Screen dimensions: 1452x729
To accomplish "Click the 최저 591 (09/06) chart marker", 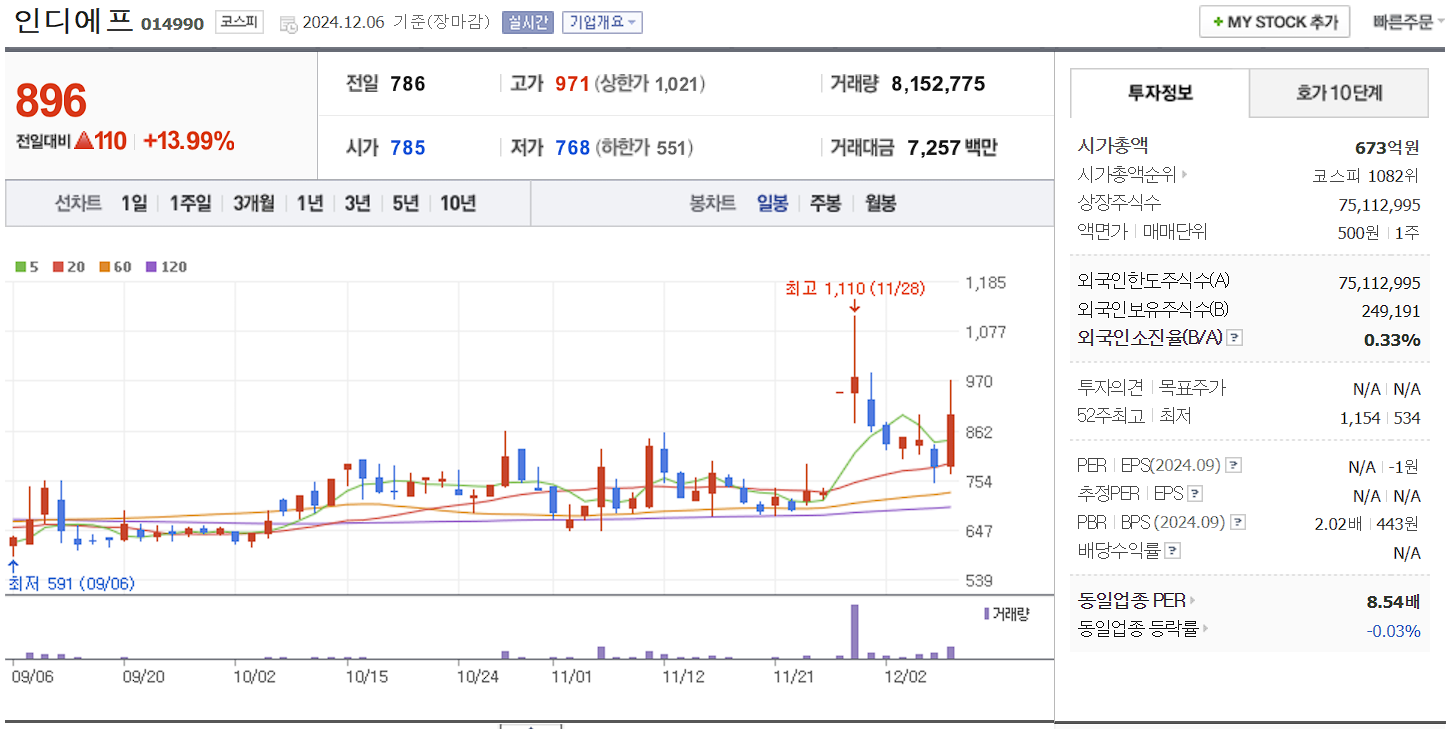I will click(70, 583).
